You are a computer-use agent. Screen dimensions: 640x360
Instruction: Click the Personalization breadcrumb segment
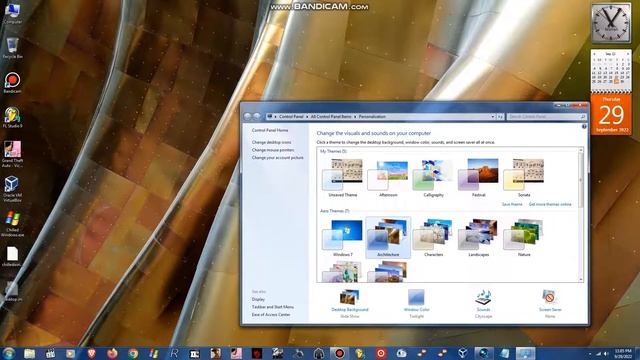coord(372,117)
